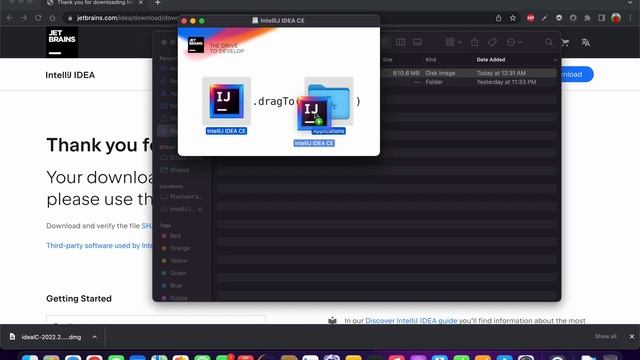Click the IntelliJ IDEA CE label under app icon
Image resolution: width=640 pixels, height=360 pixels.
226,131
